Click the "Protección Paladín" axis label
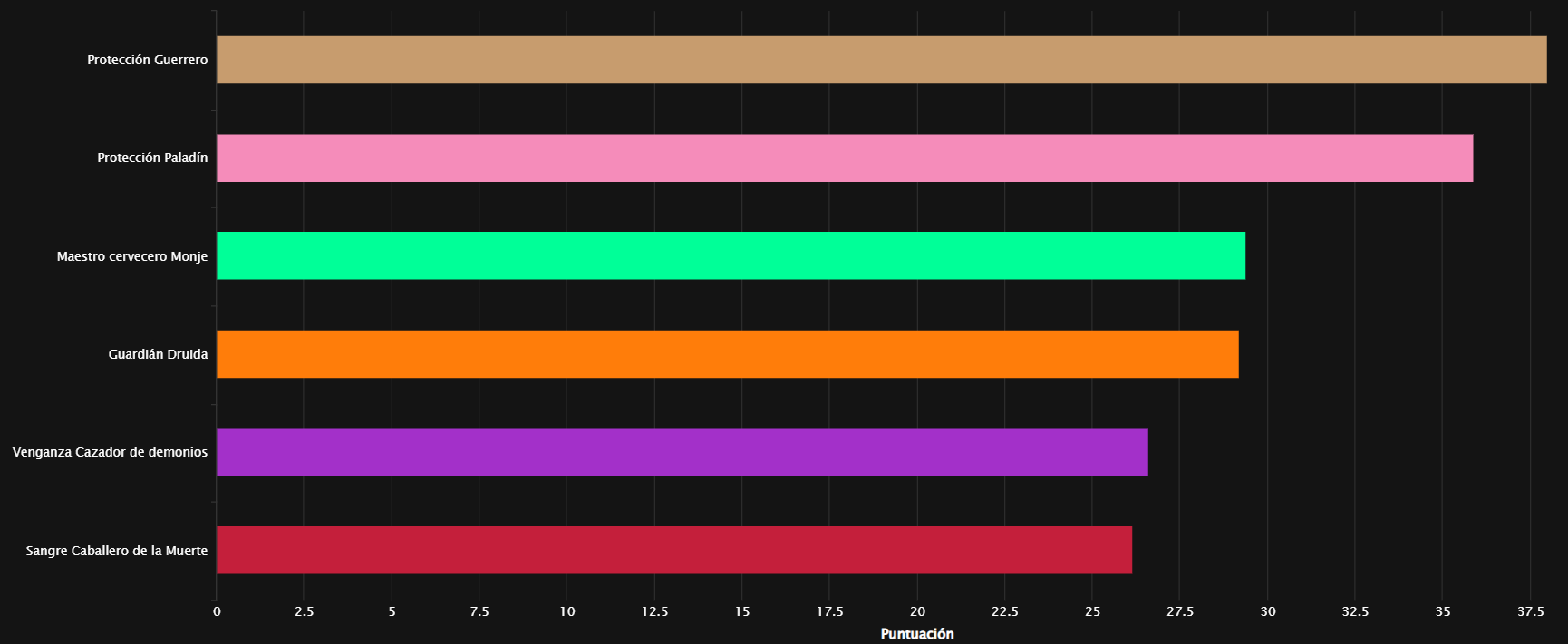The height and width of the screenshot is (644, 1568). 152,158
